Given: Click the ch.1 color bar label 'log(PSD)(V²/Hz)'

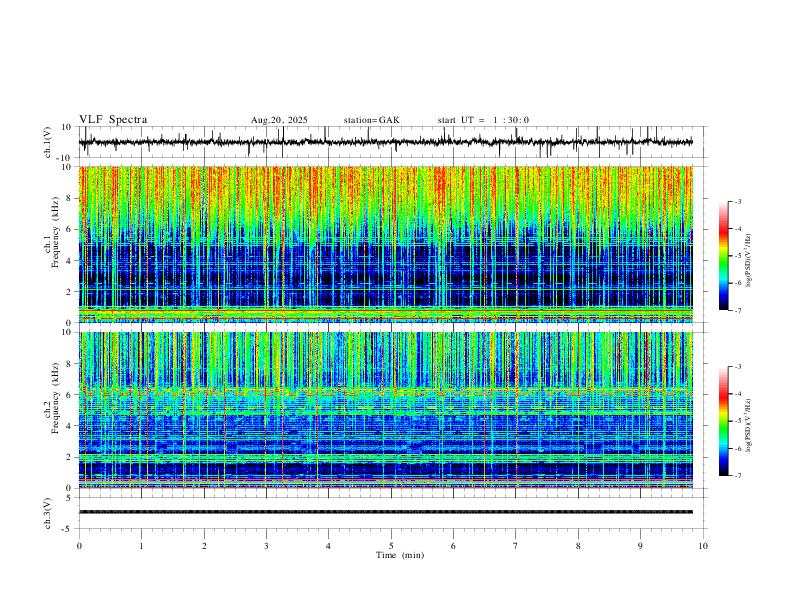Looking at the screenshot, I should click(749, 261).
